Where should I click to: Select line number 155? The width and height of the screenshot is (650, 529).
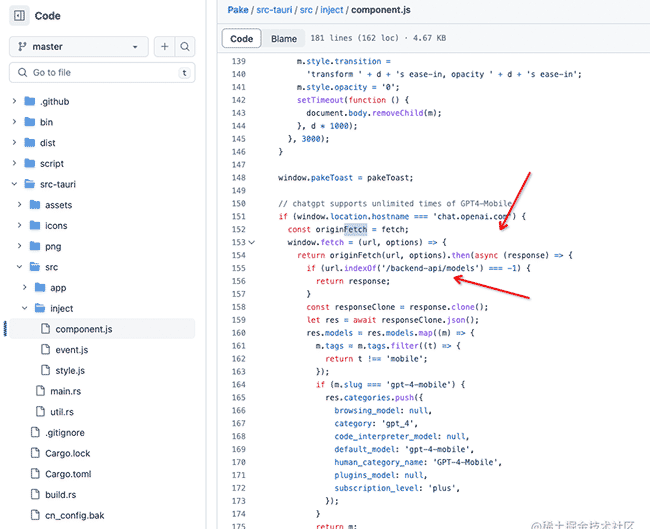coord(239,268)
